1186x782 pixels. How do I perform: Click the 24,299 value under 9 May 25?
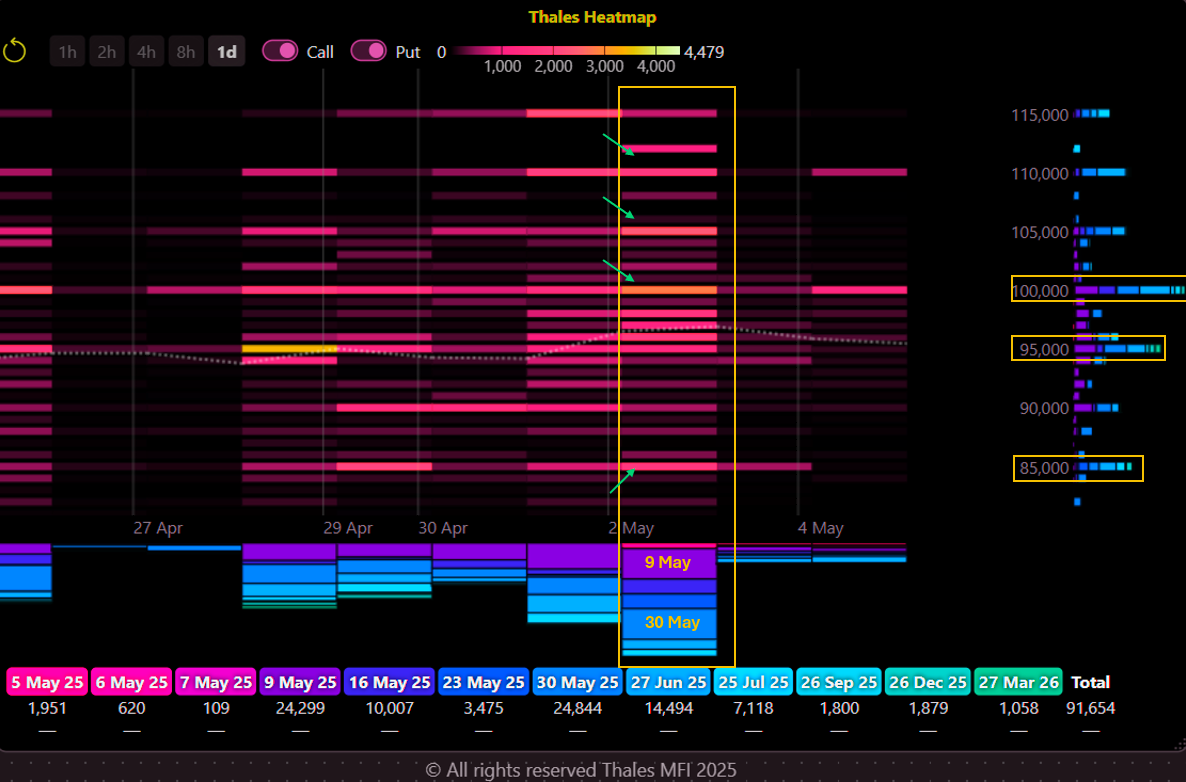(300, 709)
